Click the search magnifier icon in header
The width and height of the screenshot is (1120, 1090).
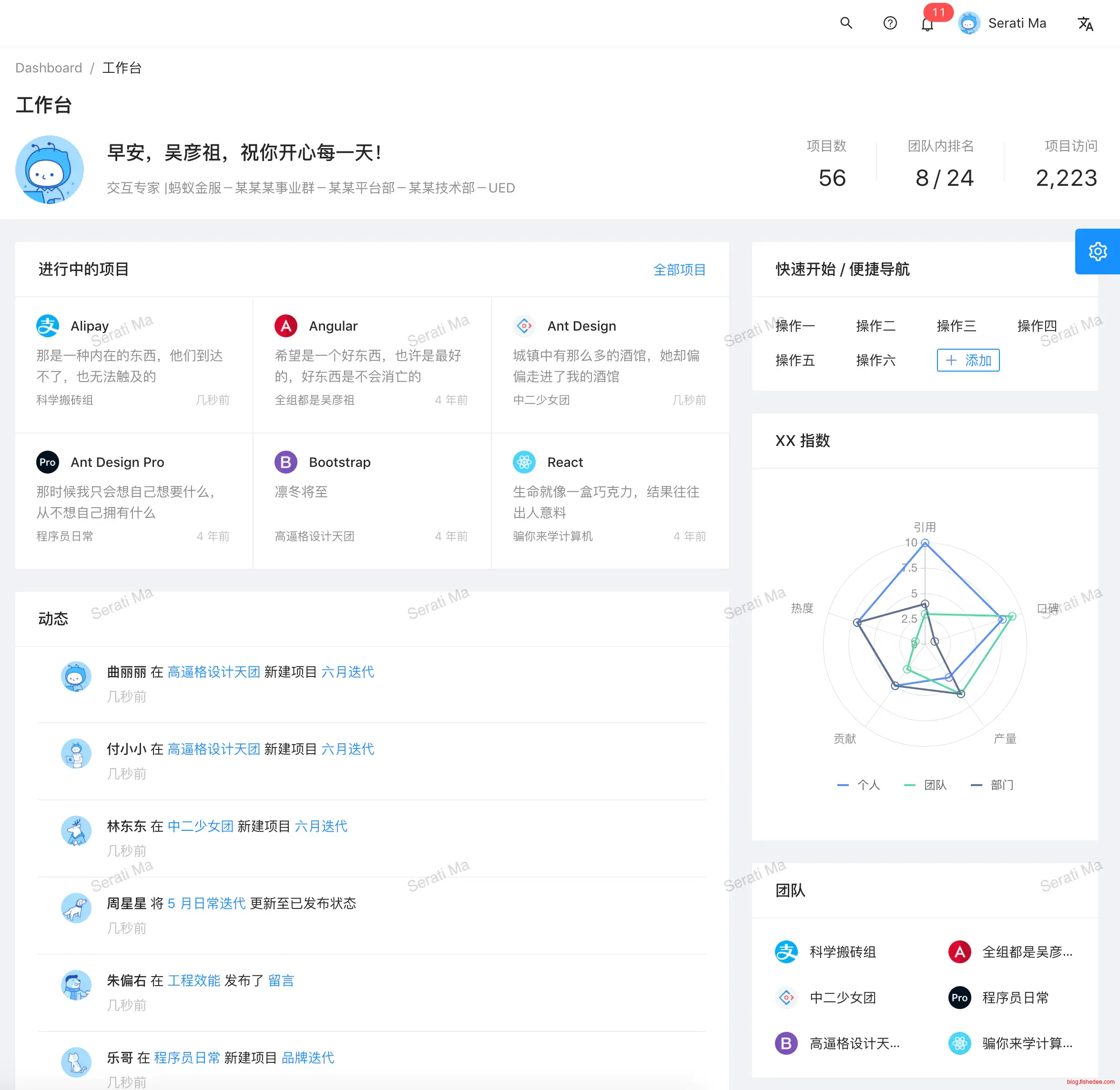tap(846, 23)
